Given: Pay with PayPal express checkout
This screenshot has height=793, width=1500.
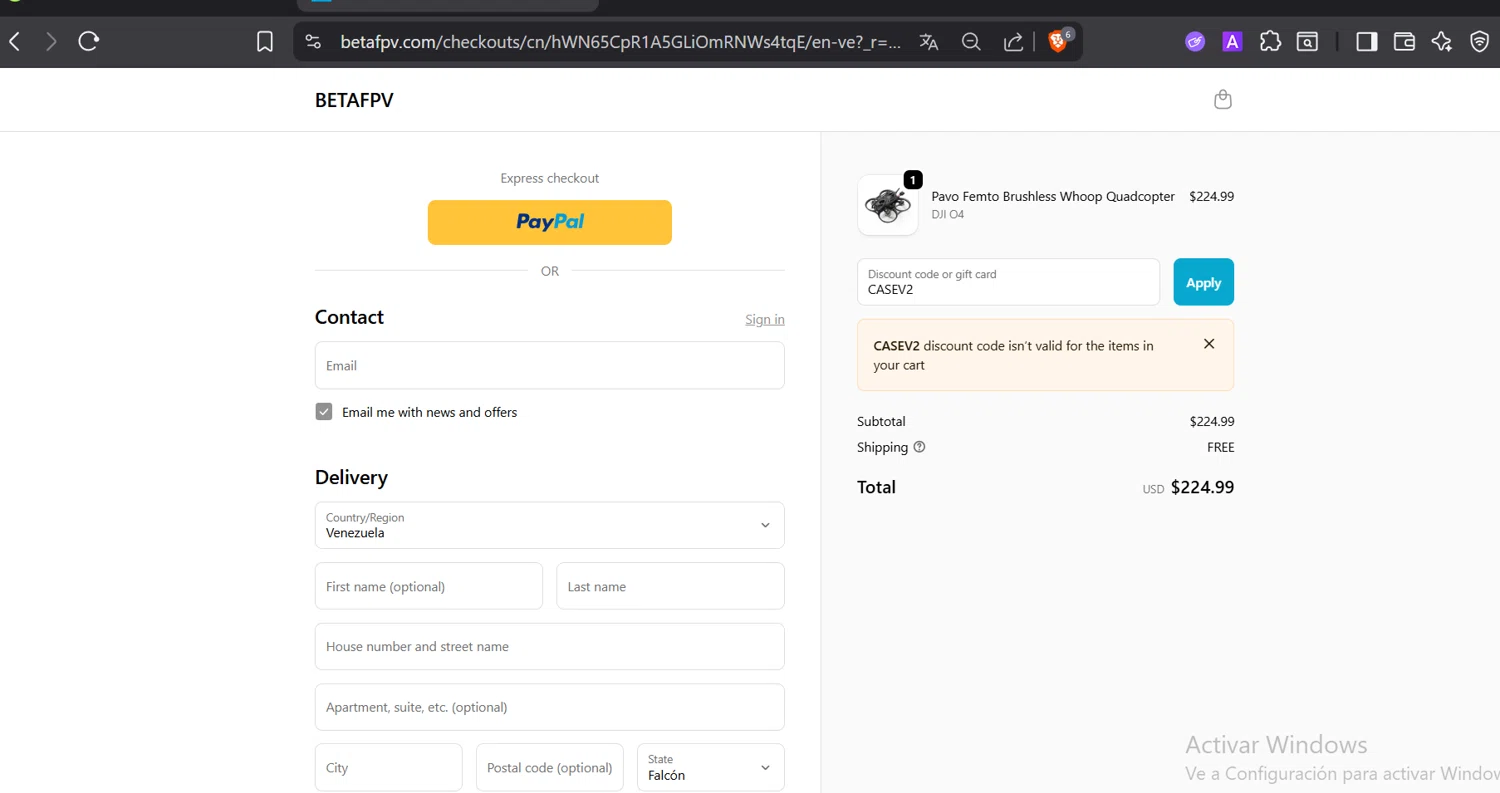Looking at the screenshot, I should 549,222.
